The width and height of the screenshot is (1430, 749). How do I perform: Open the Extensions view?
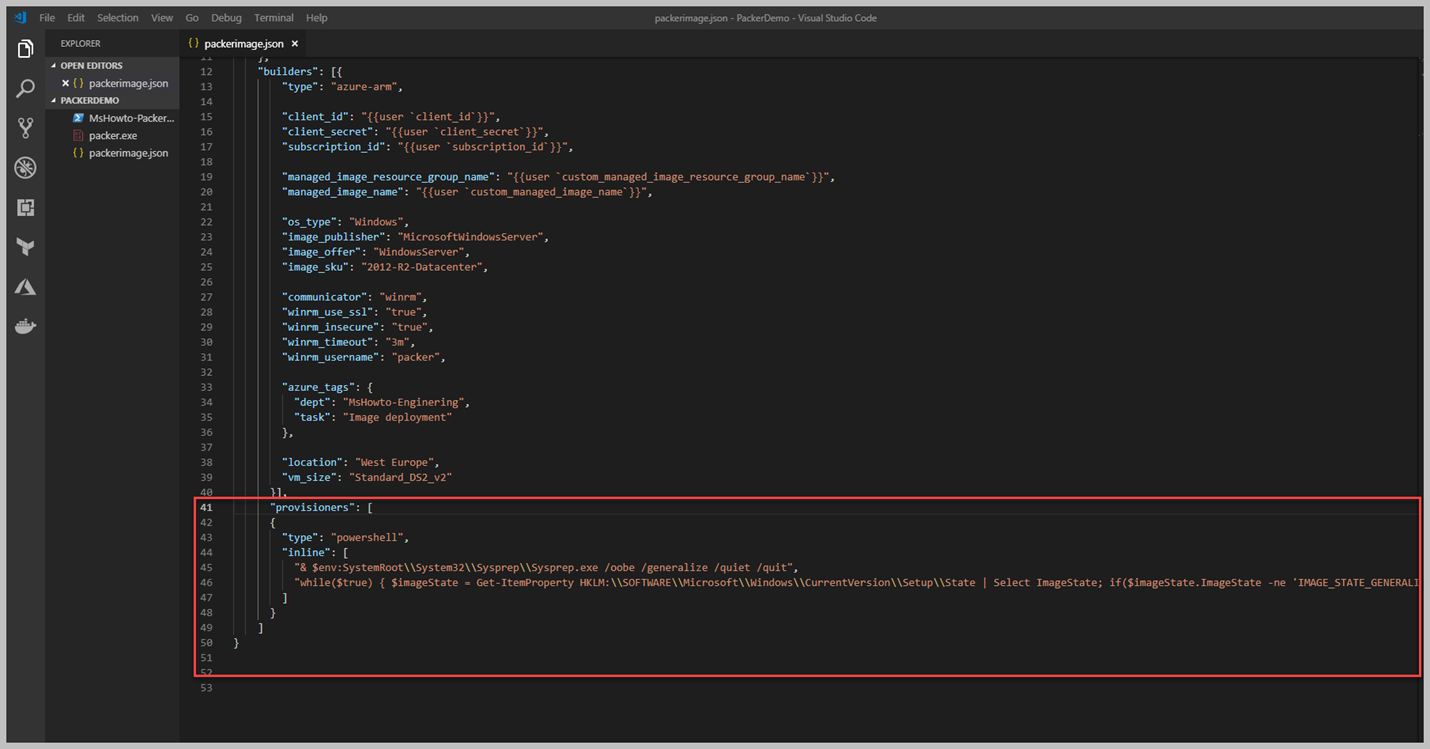[x=25, y=207]
